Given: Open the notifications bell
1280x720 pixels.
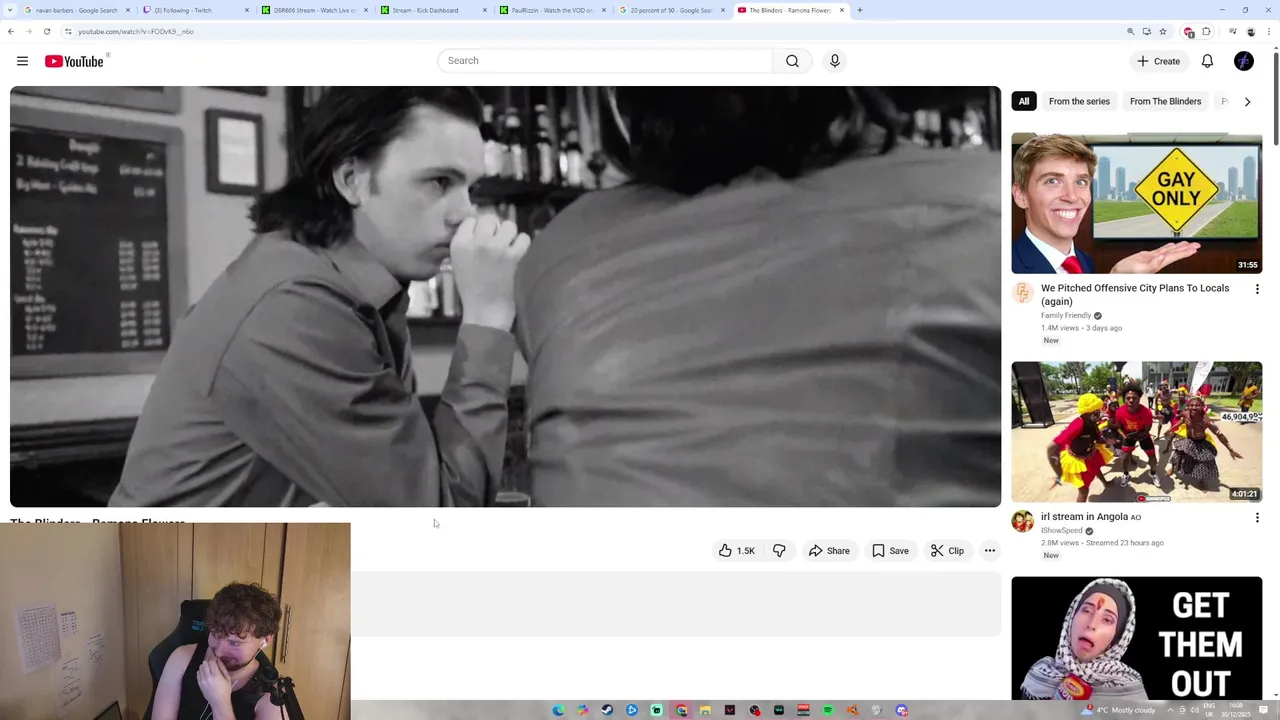Looking at the screenshot, I should [x=1207, y=61].
